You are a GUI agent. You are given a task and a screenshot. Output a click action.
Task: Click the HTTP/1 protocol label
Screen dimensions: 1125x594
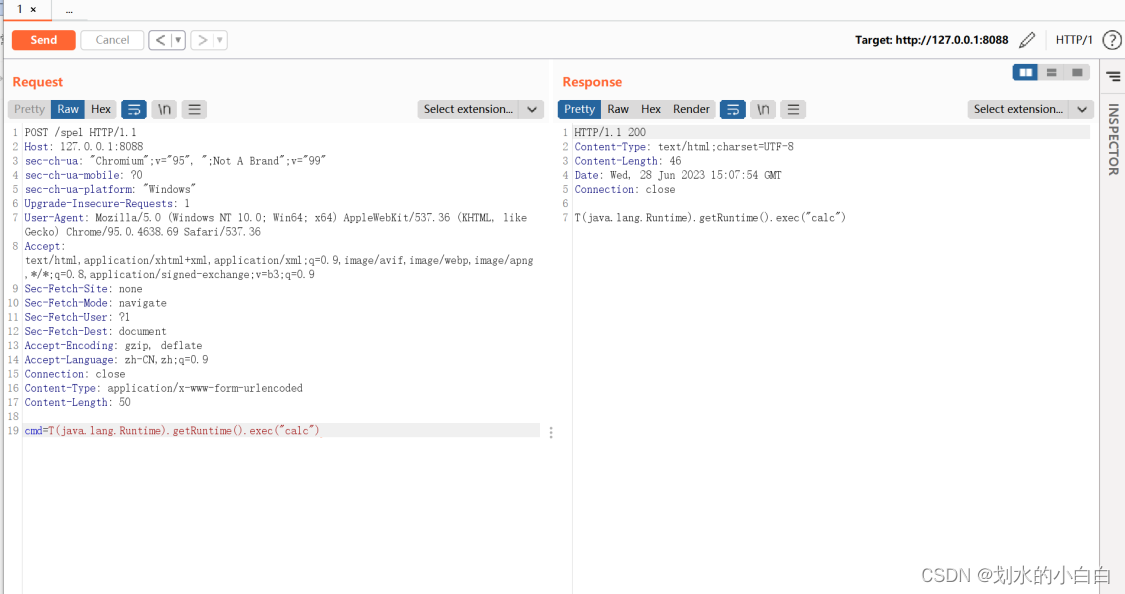click(1073, 40)
